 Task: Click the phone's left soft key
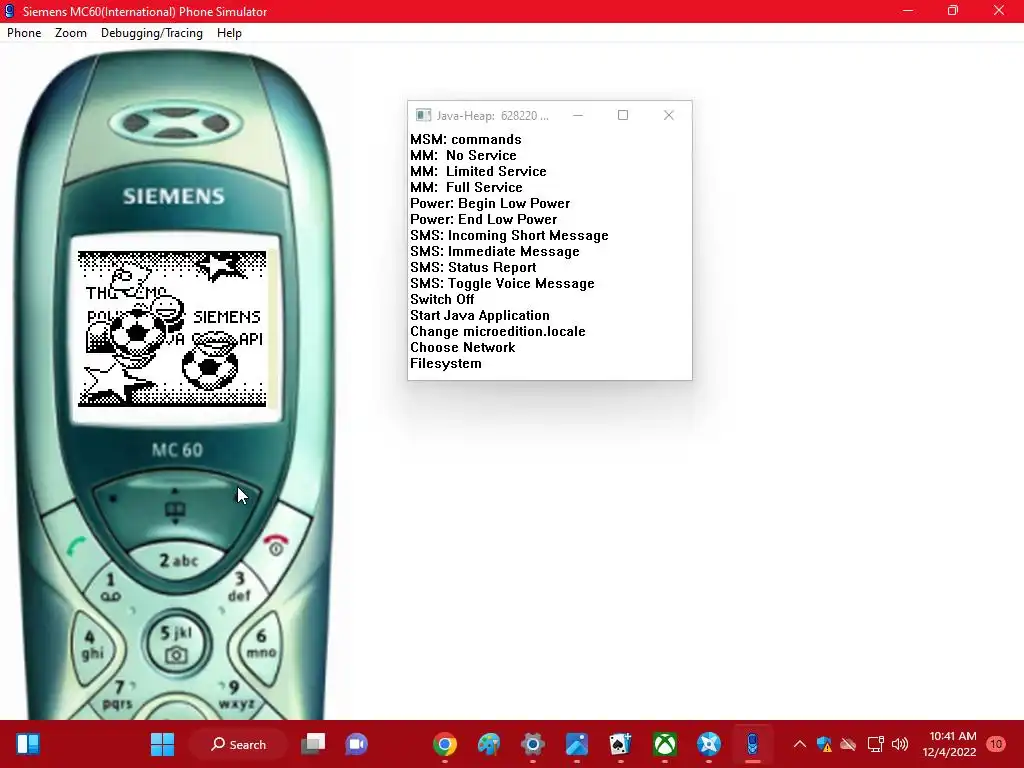(113, 498)
